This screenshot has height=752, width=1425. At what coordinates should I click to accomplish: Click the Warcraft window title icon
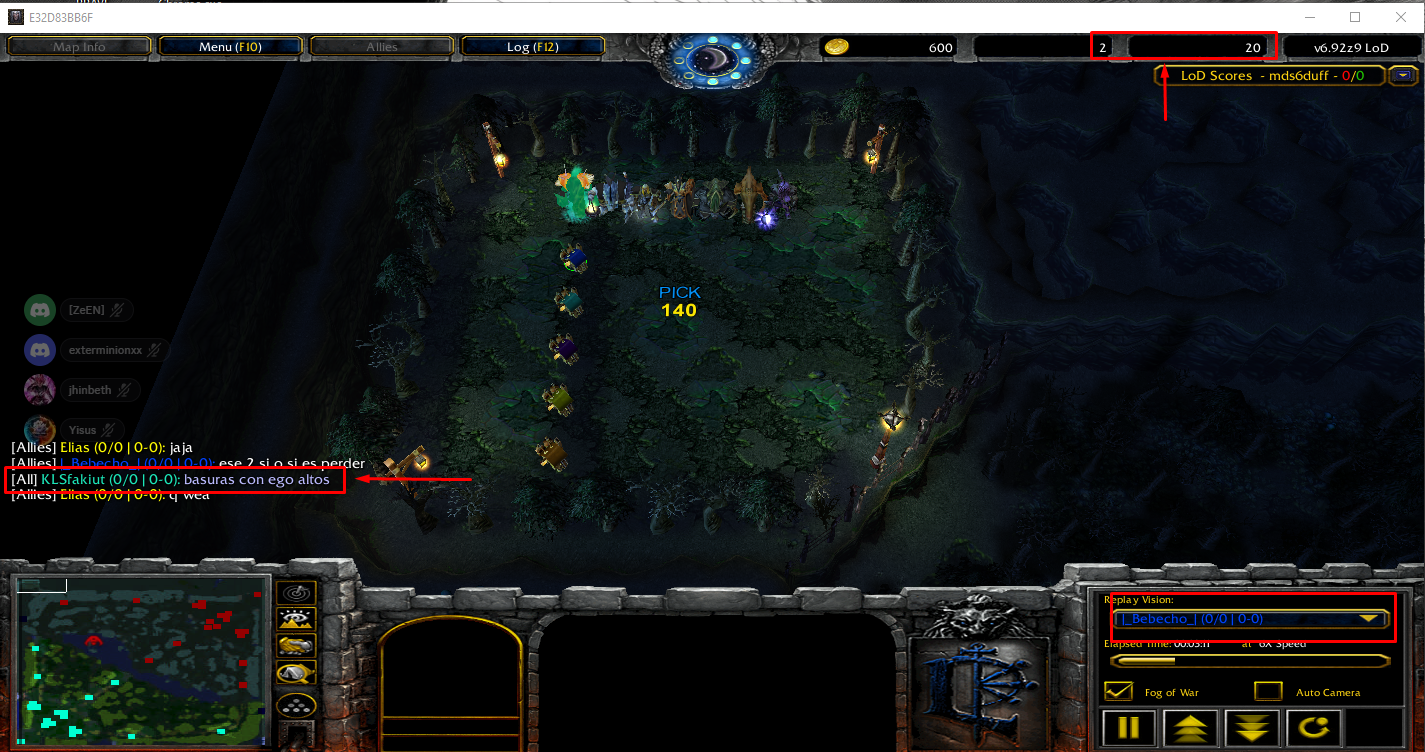click(15, 17)
